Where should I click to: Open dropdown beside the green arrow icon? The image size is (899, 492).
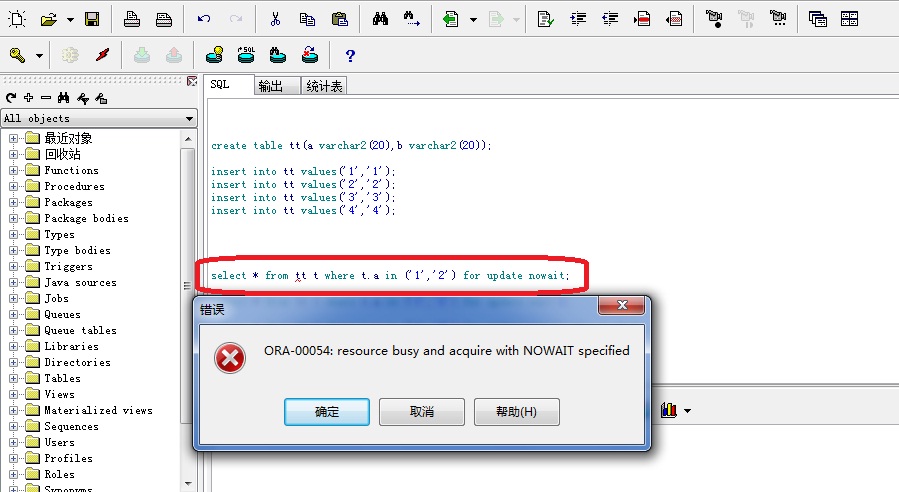tap(473, 20)
